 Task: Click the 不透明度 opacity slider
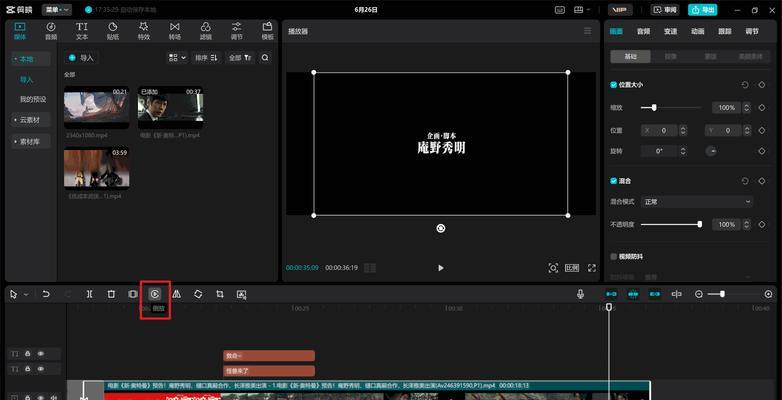(671, 224)
